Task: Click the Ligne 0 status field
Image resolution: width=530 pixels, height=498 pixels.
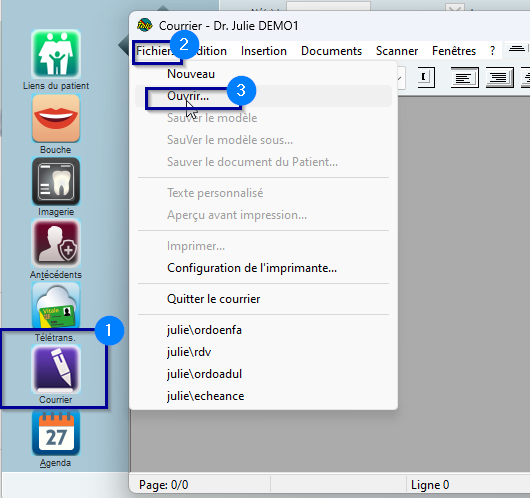Action: click(468, 485)
